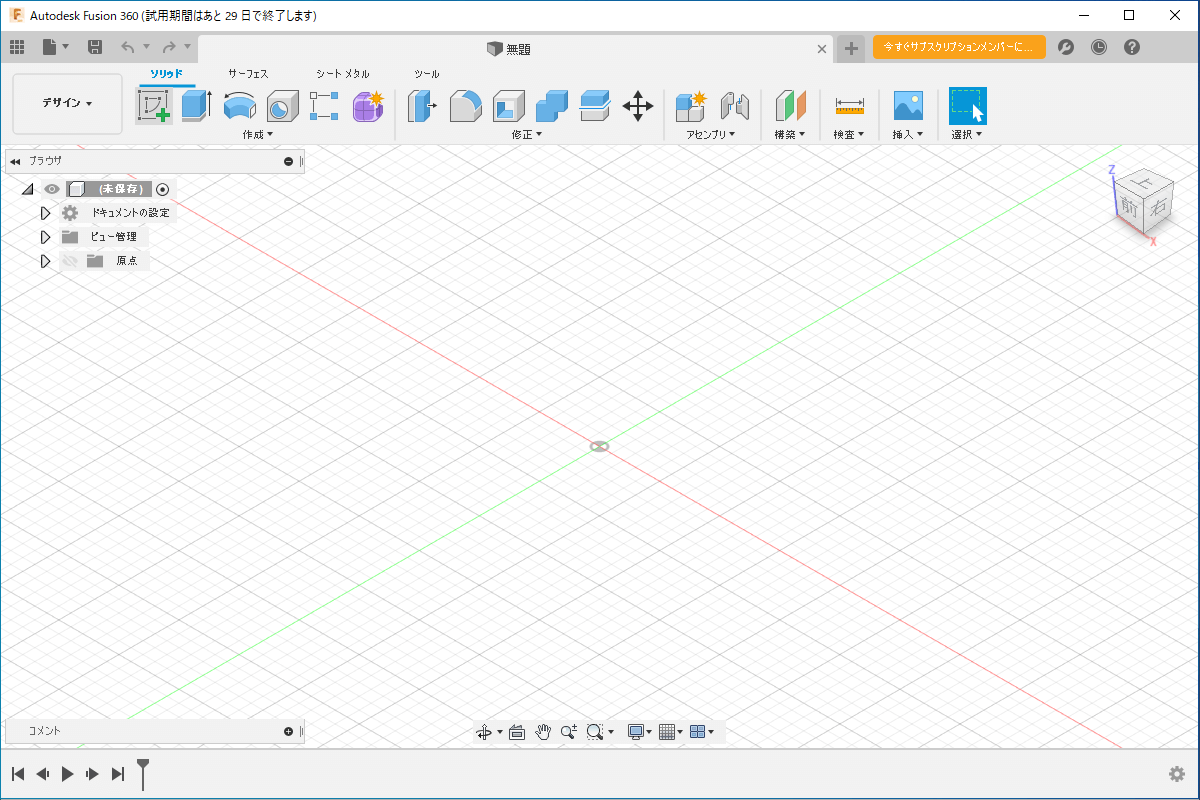Viewport: 1200px width, 800px height.
Task: Select the Create Form purple tool
Action: pyautogui.click(x=368, y=106)
